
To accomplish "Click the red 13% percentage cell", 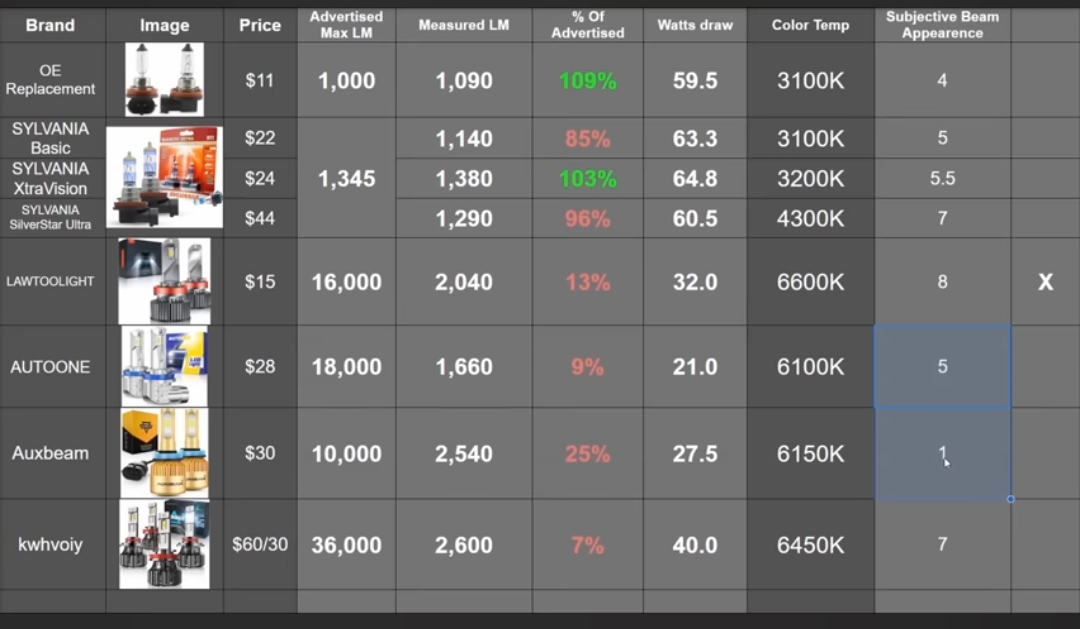I will 587,282.
